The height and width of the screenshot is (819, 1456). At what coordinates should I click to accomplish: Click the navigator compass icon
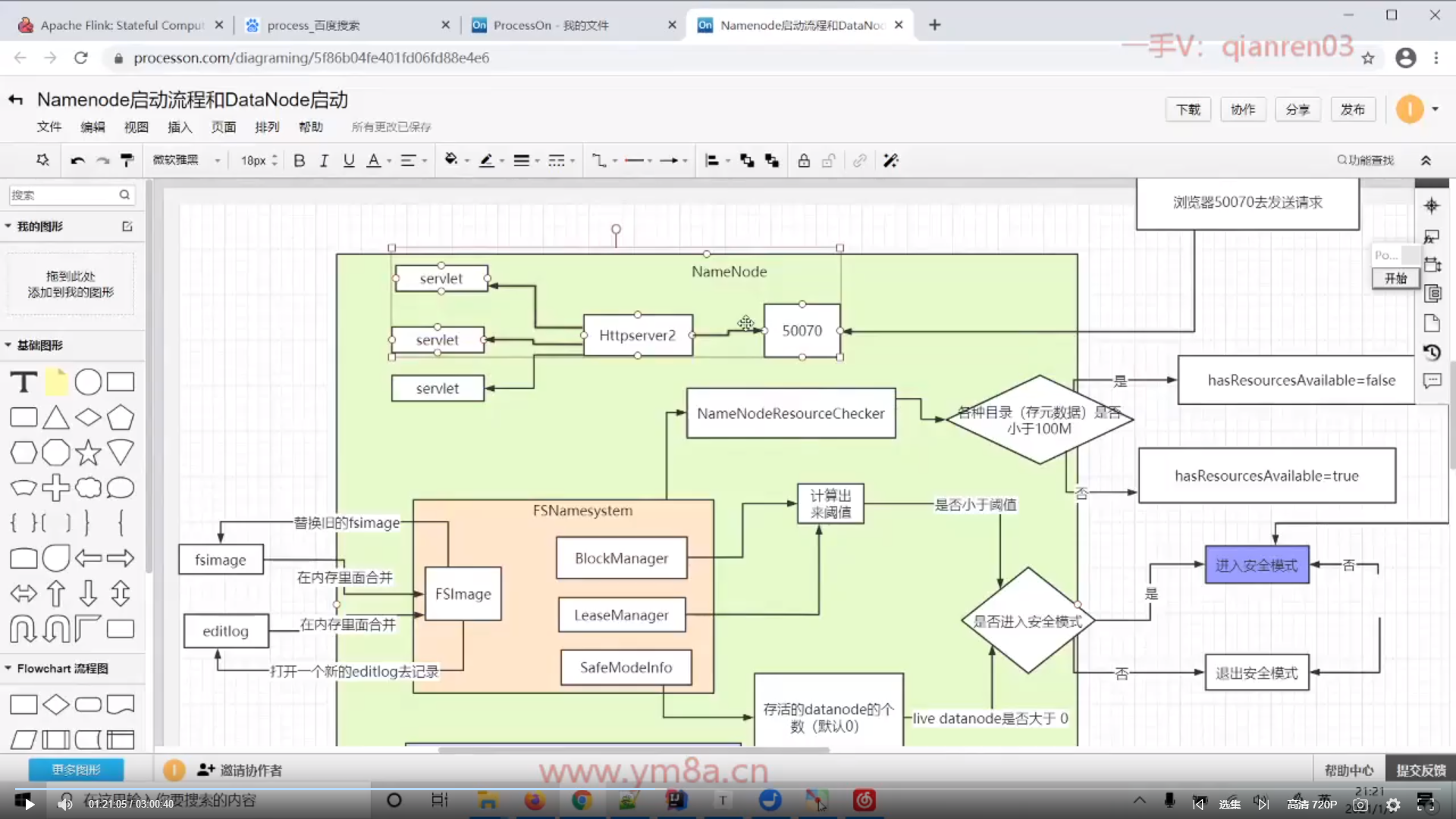(x=1432, y=206)
